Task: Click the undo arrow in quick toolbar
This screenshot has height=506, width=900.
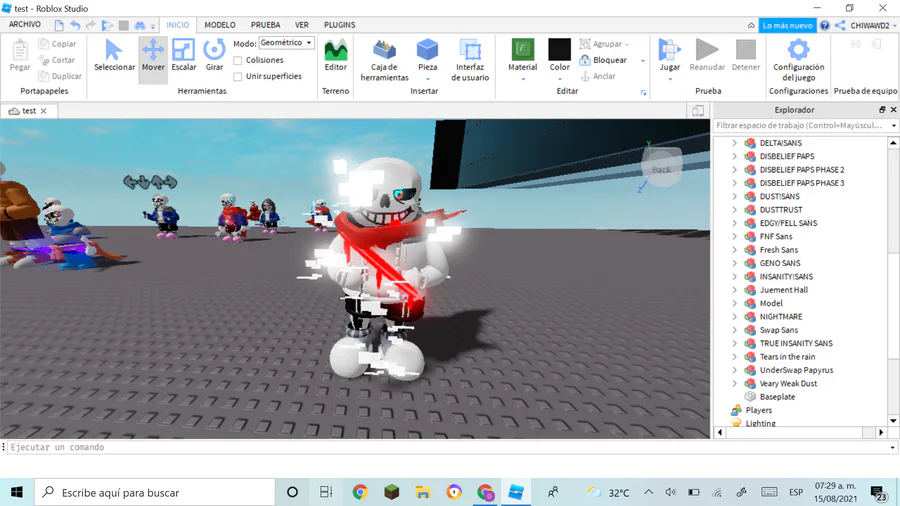Action: click(75, 25)
